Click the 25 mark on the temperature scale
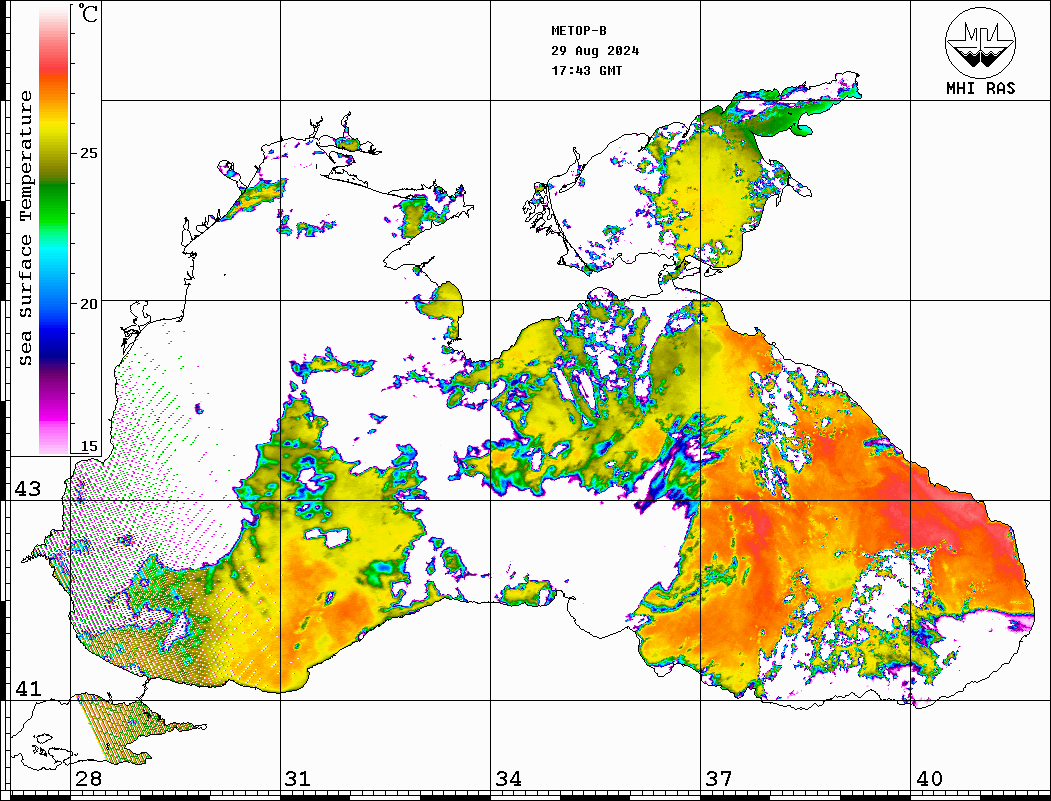The width and height of the screenshot is (1051, 801). pyautogui.click(x=88, y=153)
